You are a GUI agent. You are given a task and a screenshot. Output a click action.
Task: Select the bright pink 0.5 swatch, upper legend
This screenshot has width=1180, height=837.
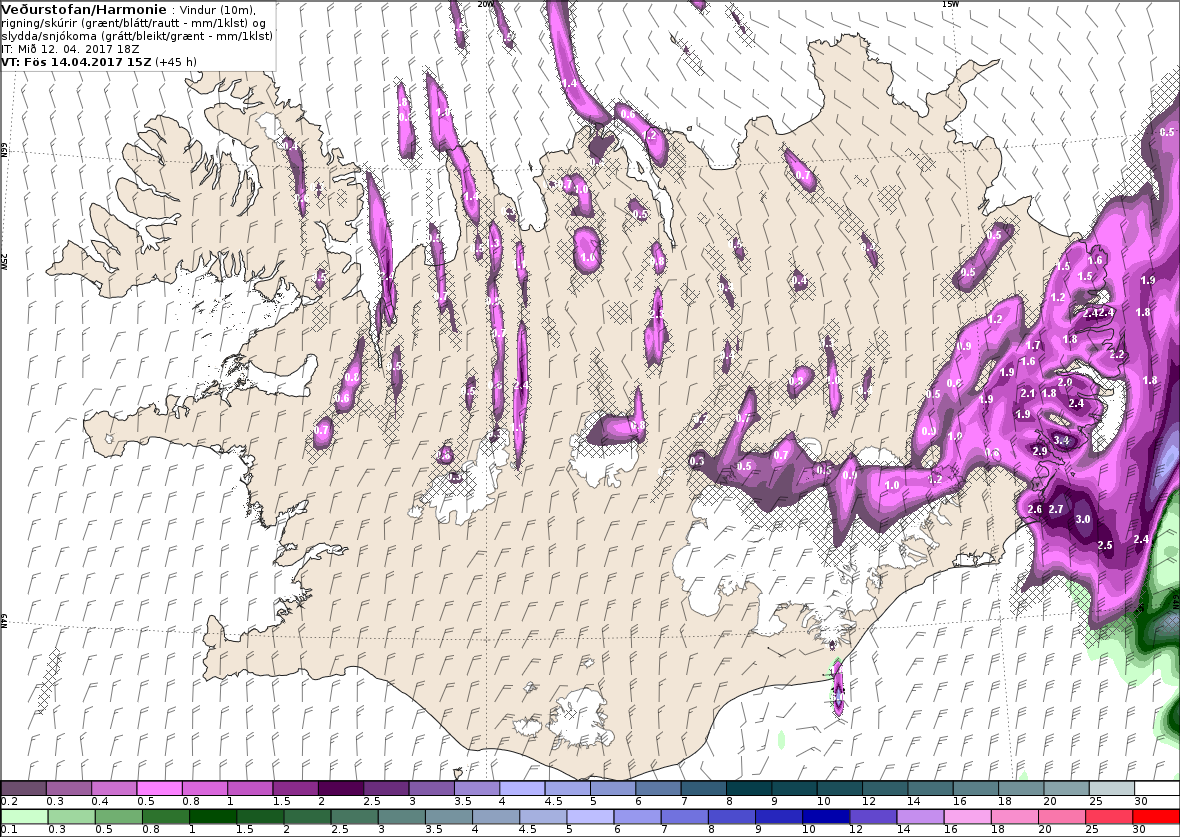click(160, 788)
